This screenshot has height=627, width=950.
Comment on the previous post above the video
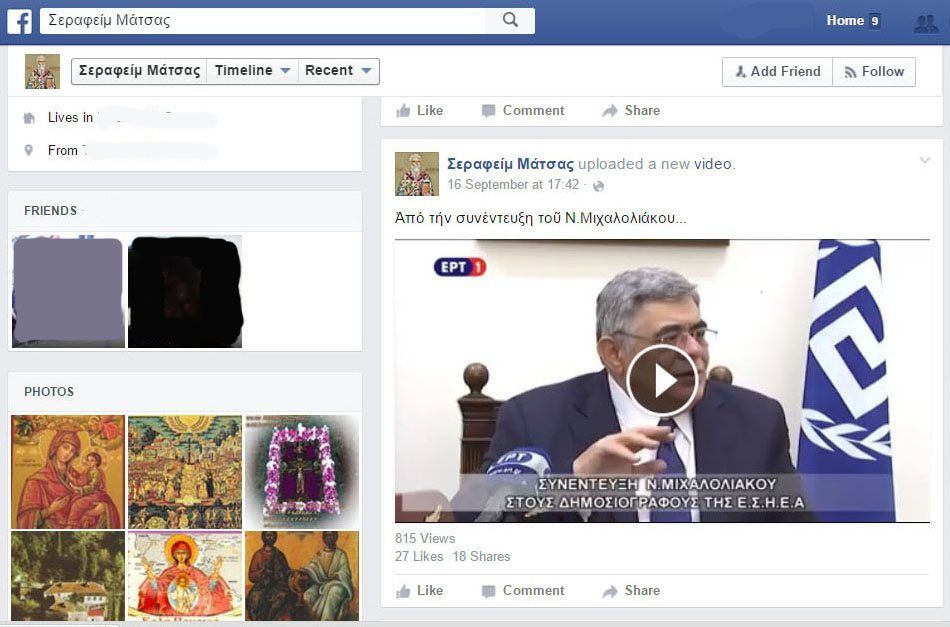pyautogui.click(x=523, y=111)
